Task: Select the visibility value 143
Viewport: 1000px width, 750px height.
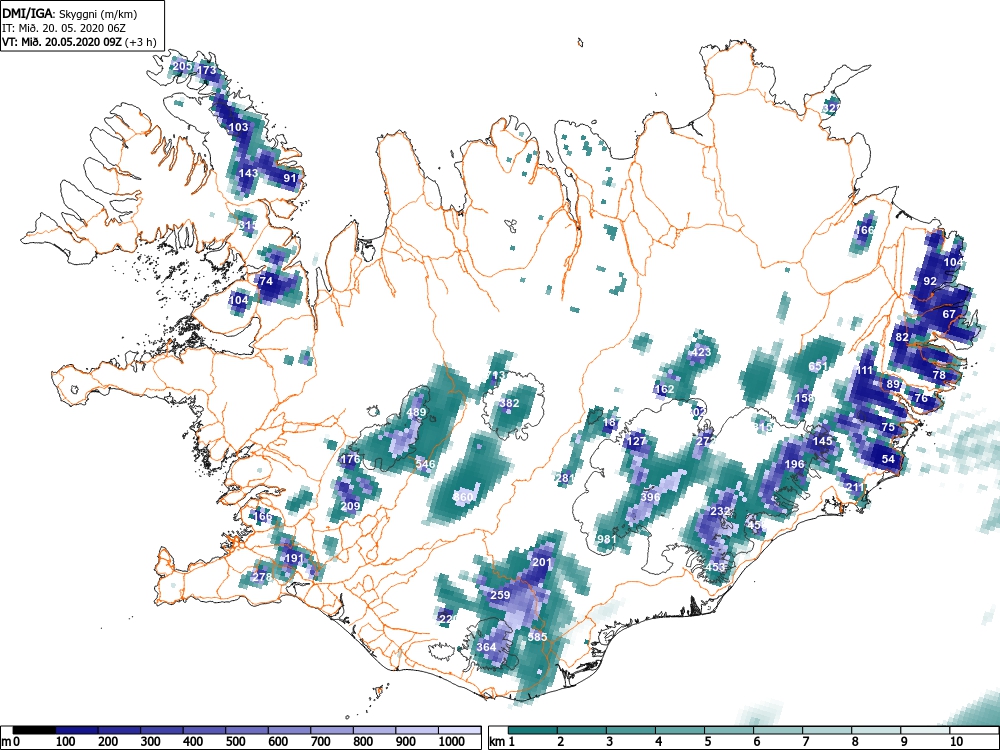Action: tap(248, 173)
